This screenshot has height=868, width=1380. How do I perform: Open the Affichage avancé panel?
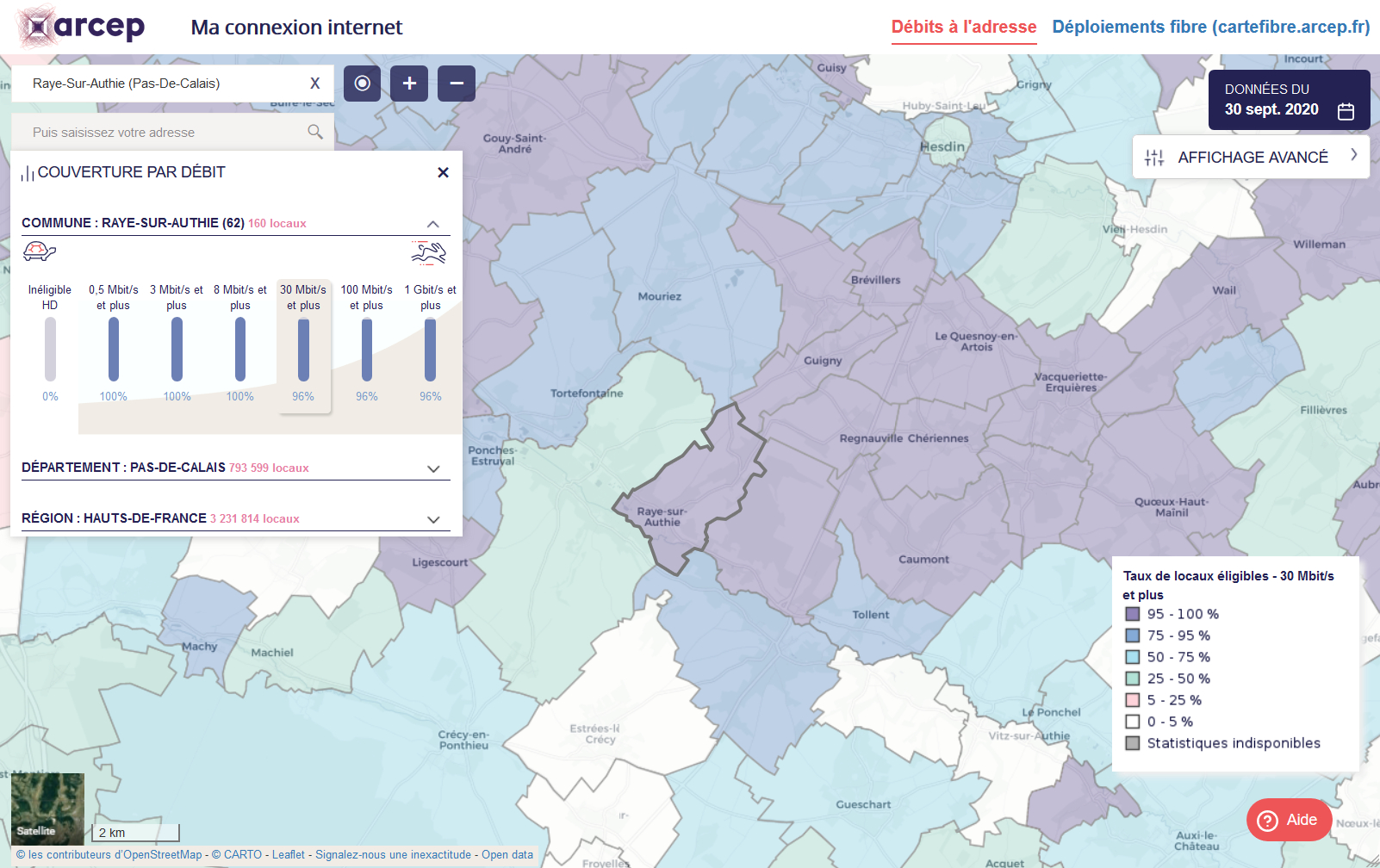tap(1251, 157)
